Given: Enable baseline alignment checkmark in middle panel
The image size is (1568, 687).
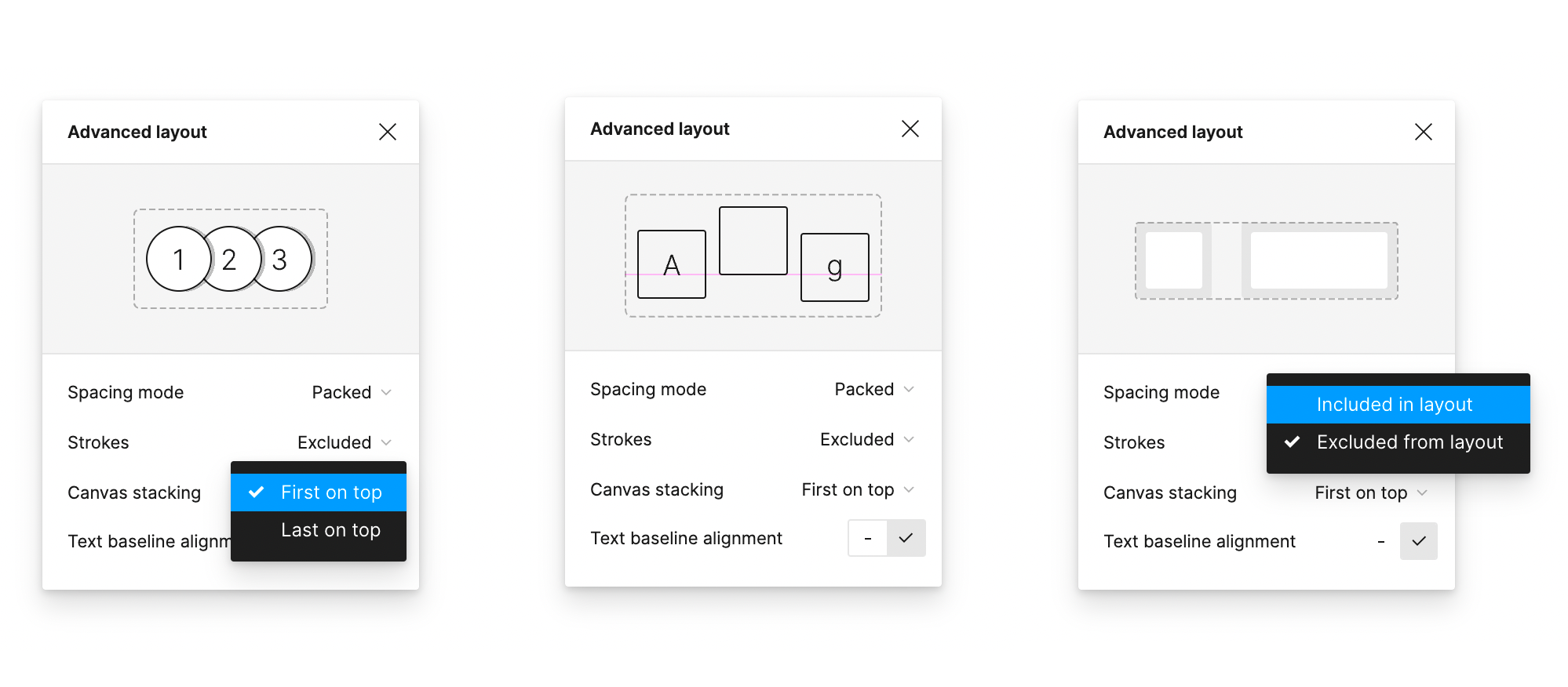Looking at the screenshot, I should pos(906,538).
